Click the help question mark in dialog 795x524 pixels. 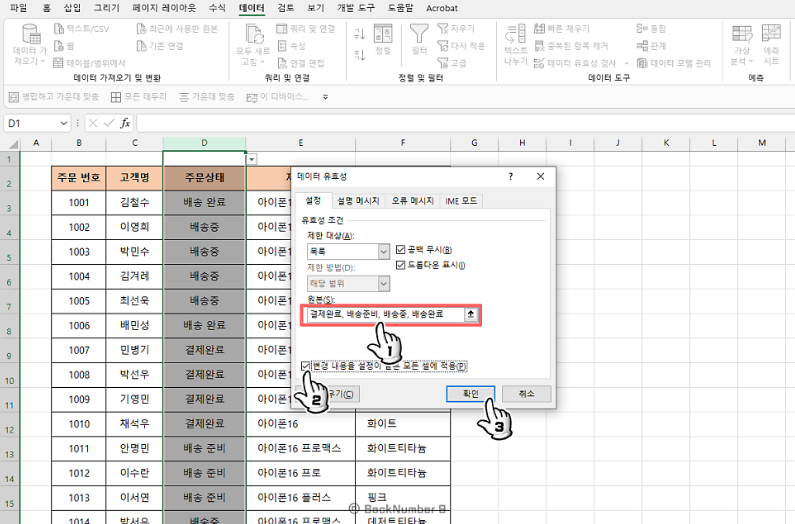click(x=512, y=175)
